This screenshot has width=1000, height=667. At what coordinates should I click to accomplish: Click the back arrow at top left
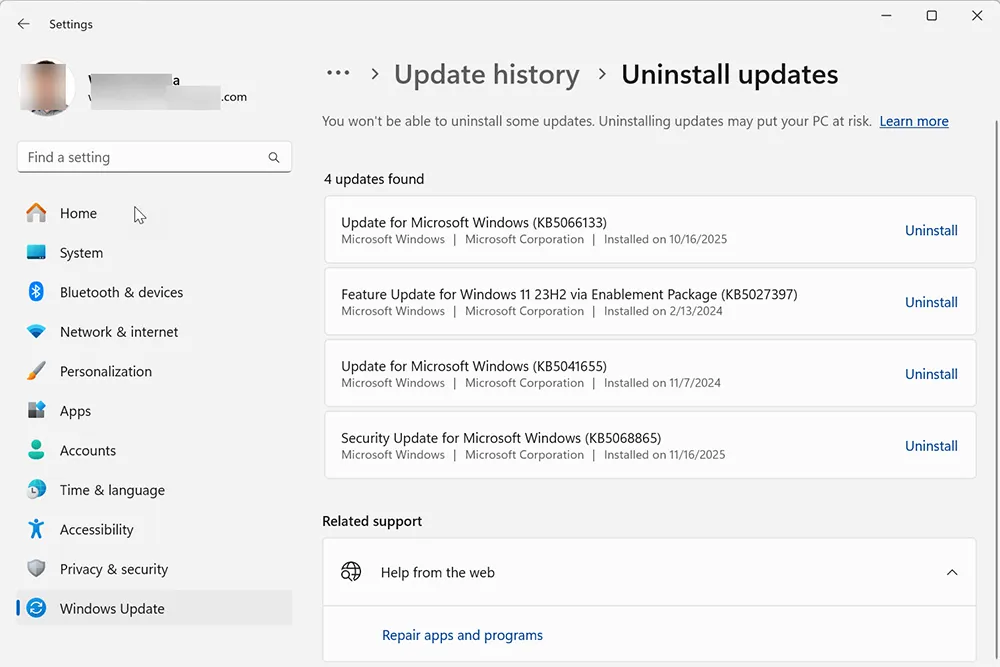(23, 23)
